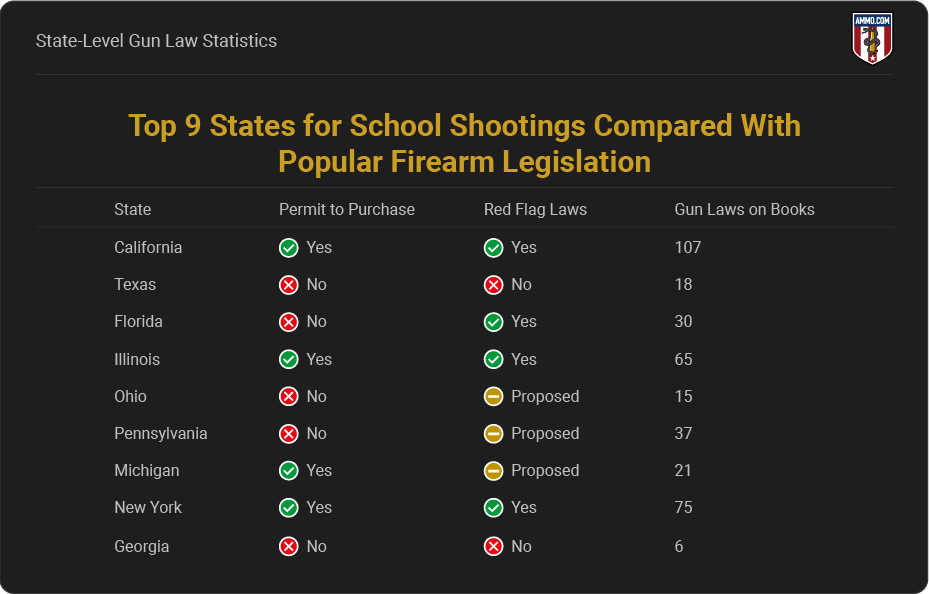This screenshot has width=929, height=594.
Task: Click the Top 9 States chart title
Action: tap(464, 143)
